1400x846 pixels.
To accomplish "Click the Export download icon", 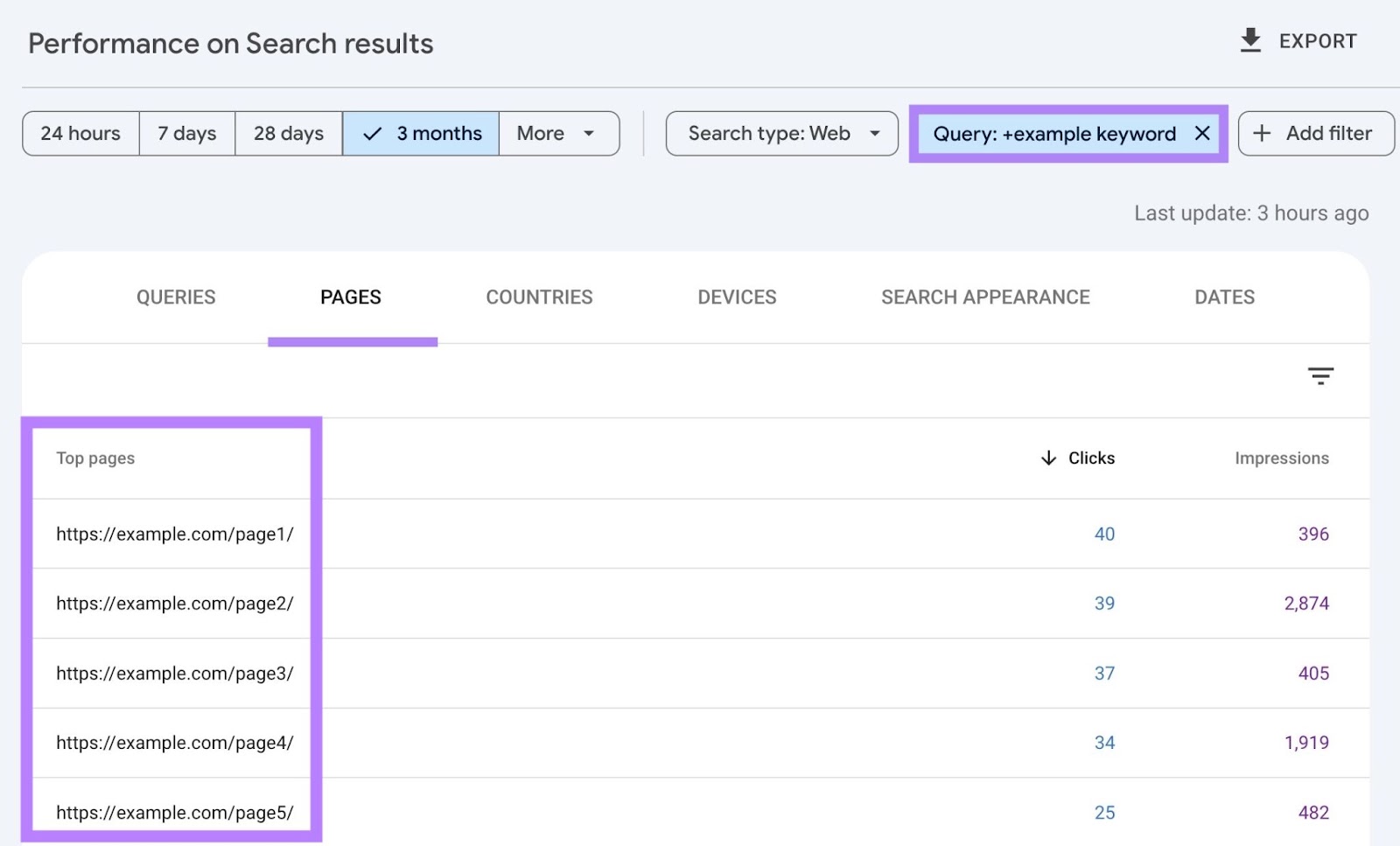I will (1250, 39).
